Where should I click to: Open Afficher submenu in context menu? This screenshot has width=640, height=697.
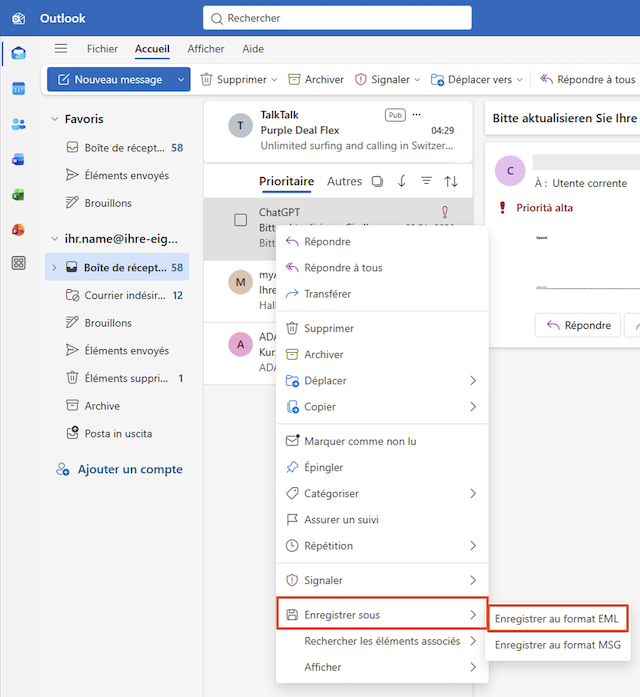(x=382, y=667)
